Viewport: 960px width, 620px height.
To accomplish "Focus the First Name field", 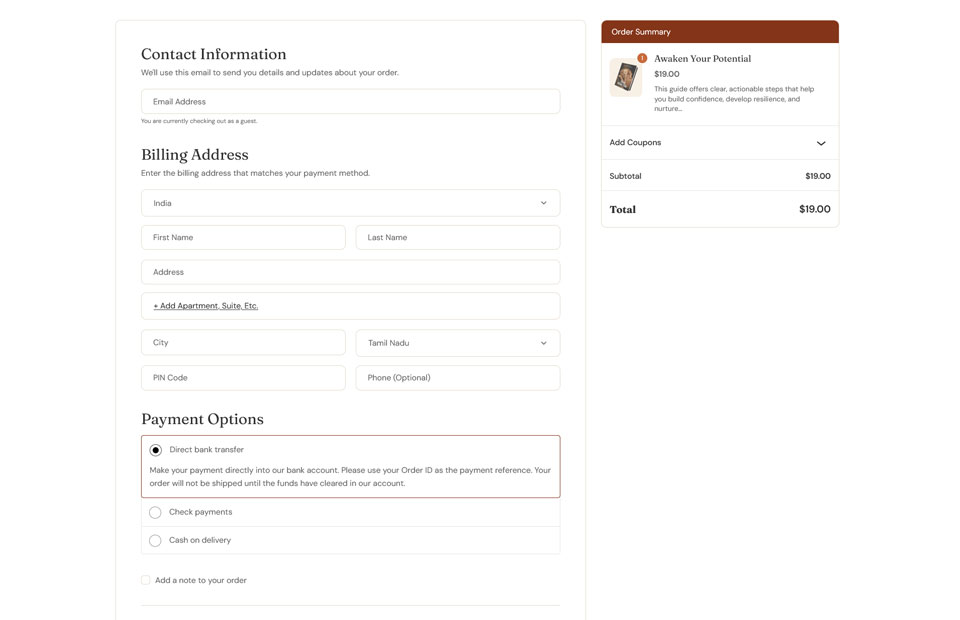I will (x=243, y=237).
